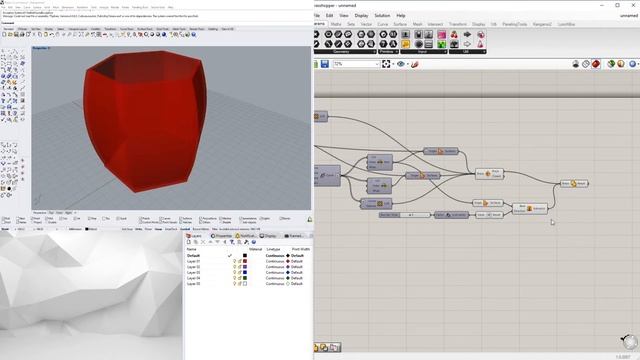The image size is (640, 360).
Task: Click the Name column header in Layers
Action: [192, 249]
